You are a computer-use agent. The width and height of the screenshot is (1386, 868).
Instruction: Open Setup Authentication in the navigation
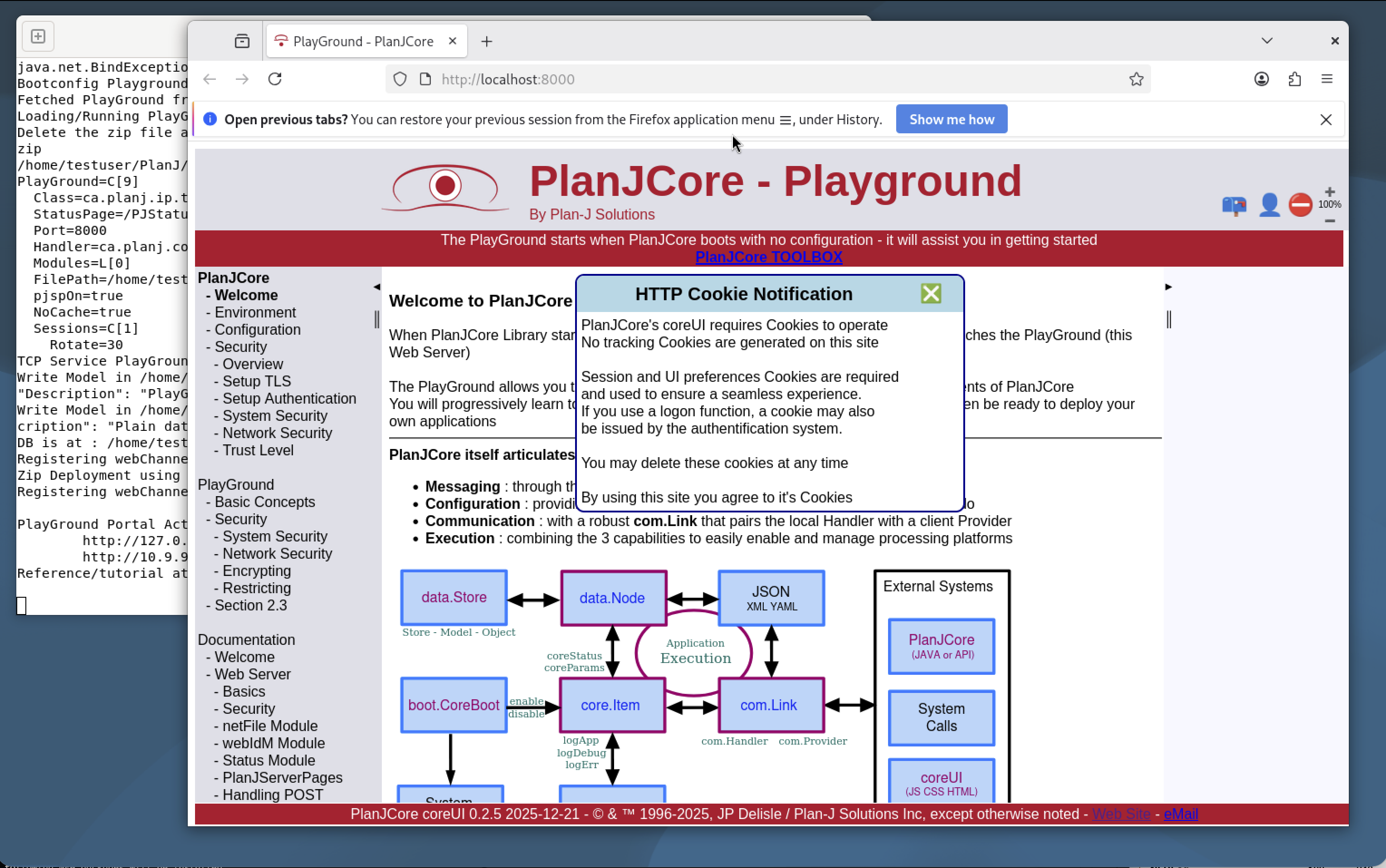(x=289, y=399)
